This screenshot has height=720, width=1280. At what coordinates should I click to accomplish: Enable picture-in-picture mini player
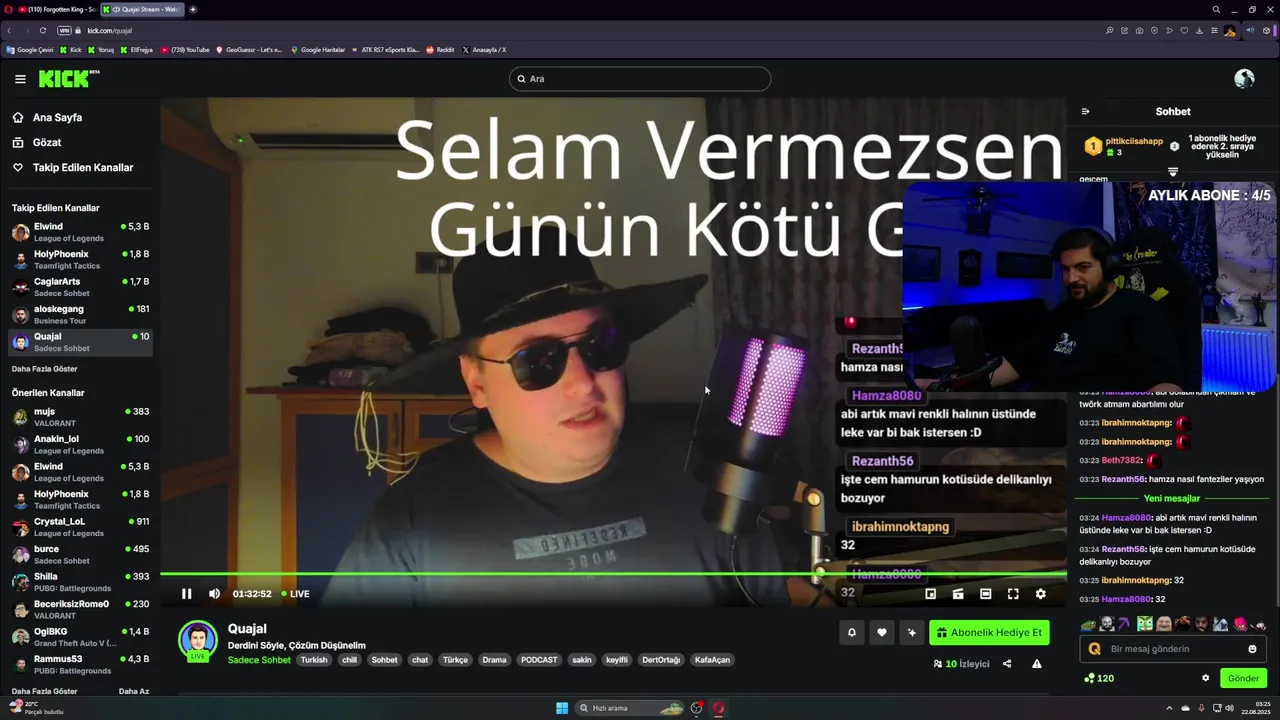930,594
